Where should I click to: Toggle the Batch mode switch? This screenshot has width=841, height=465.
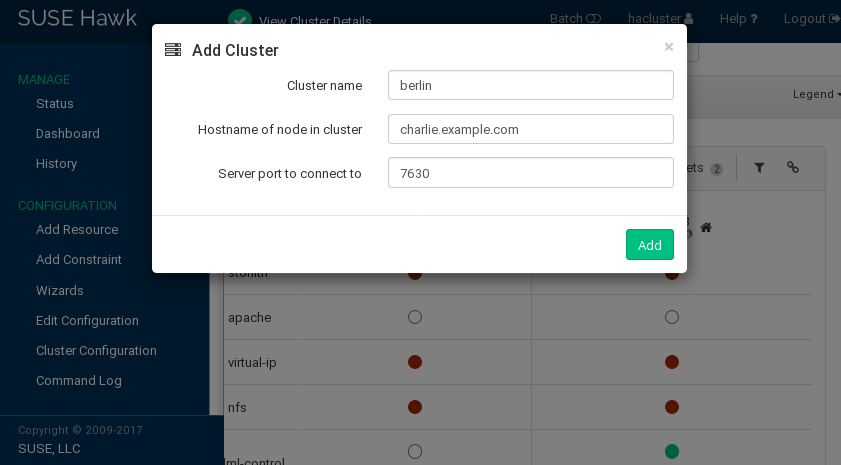pyautogui.click(x=594, y=19)
